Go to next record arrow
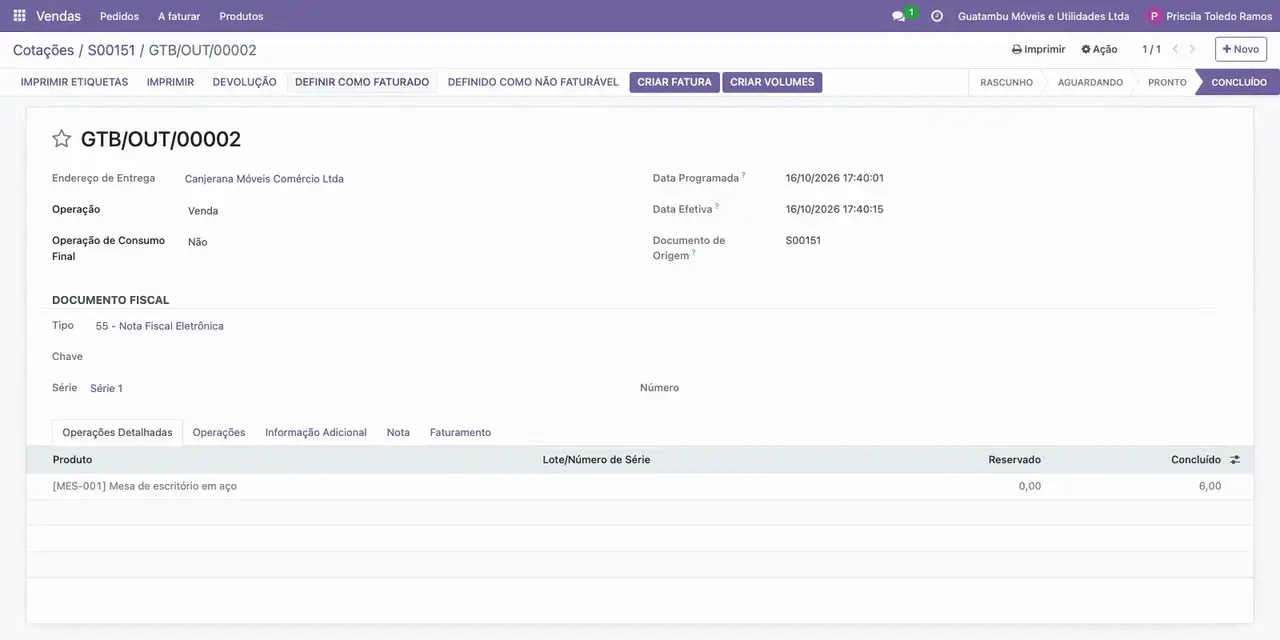Screen dimensions: 1280x640 pos(1192,49)
